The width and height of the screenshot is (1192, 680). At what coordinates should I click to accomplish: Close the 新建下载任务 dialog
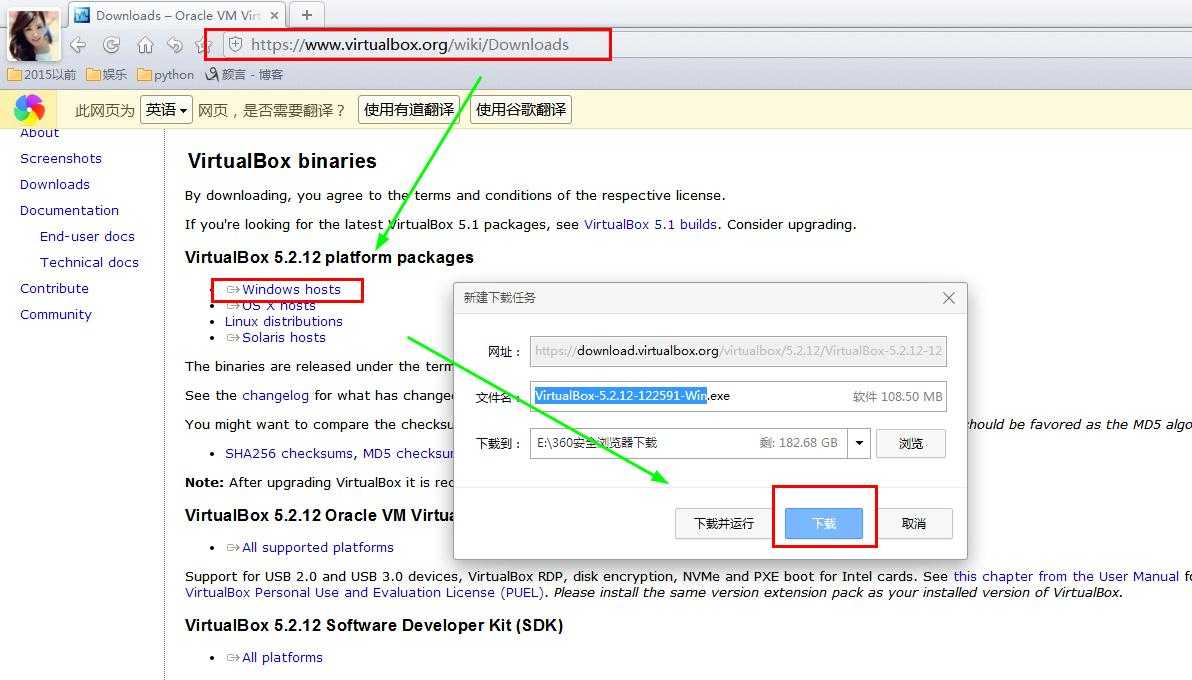tap(949, 298)
